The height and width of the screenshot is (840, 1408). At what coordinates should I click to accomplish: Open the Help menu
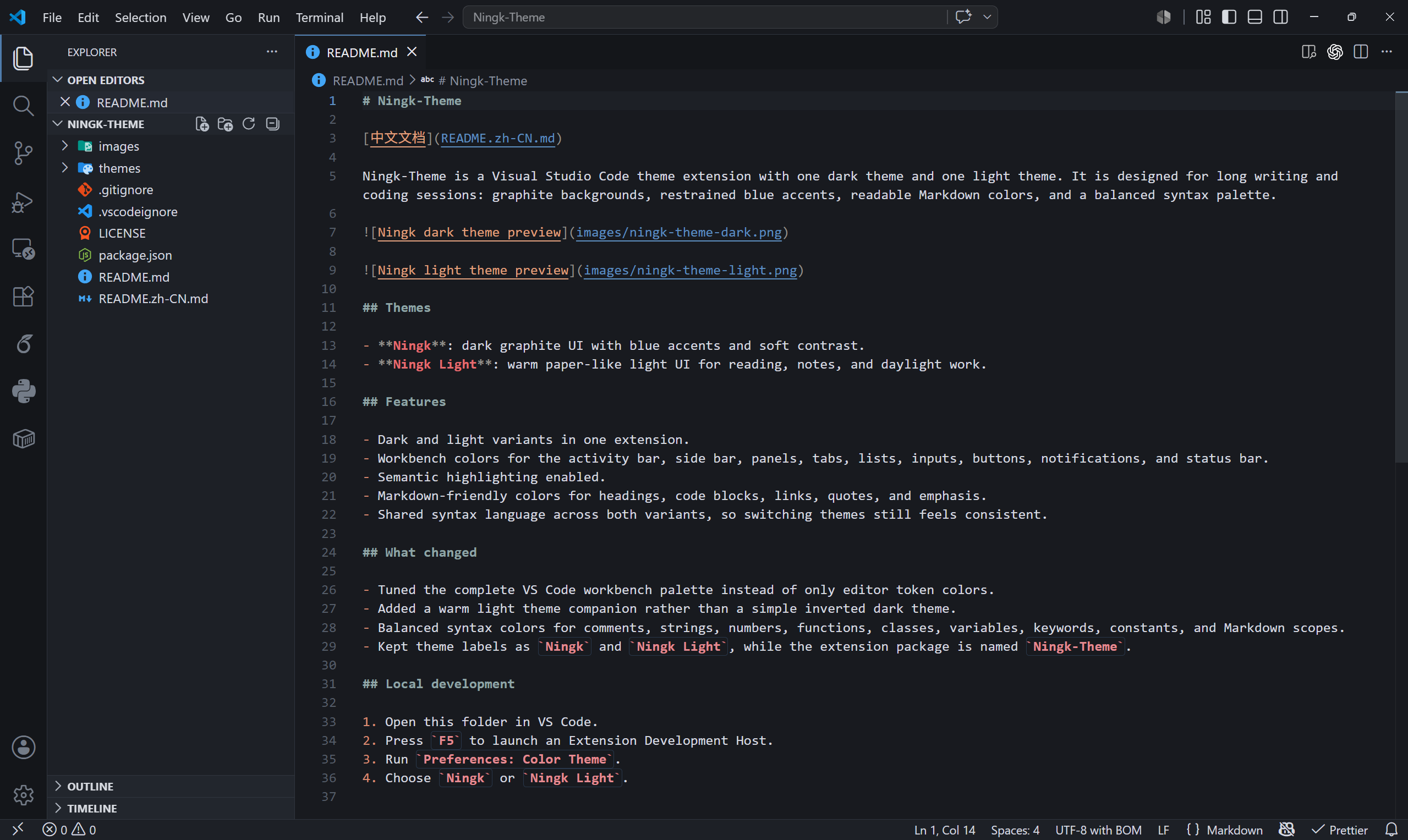pyautogui.click(x=372, y=18)
